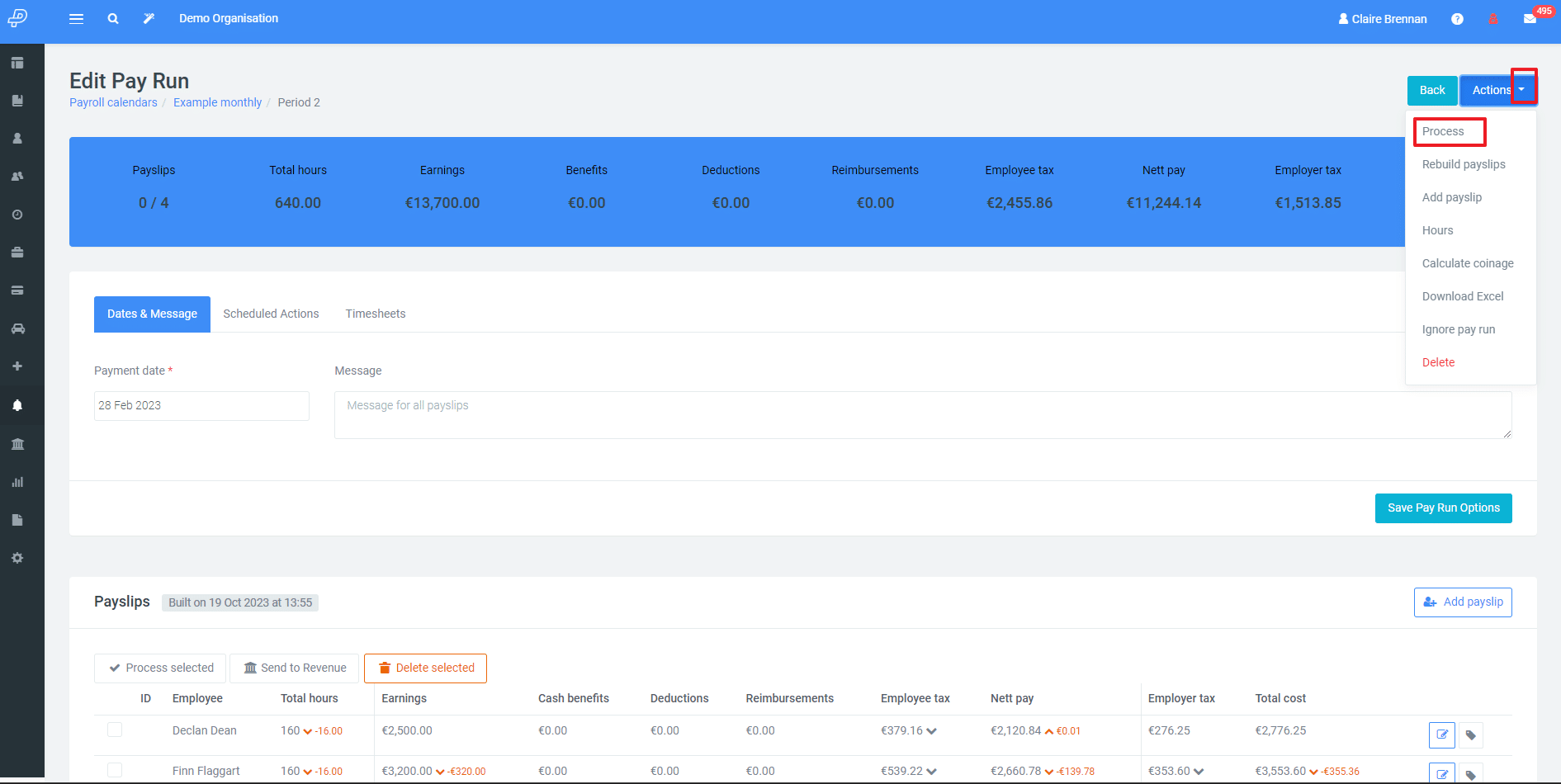Switch to the Scheduled Actions tab
Viewport: 1561px width, 784px height.
click(x=271, y=314)
